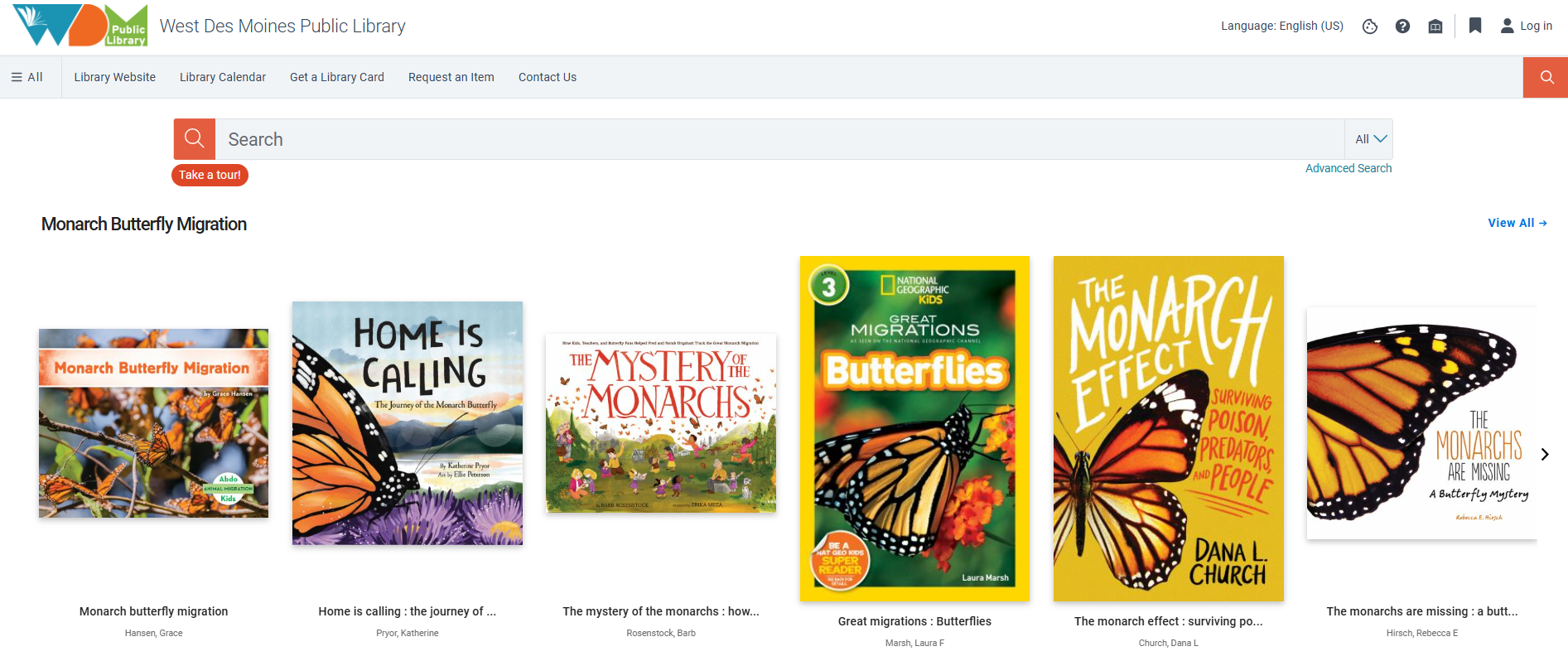Click the West Des Moines Public Library logo
The image size is (1568, 661).
pos(80,26)
